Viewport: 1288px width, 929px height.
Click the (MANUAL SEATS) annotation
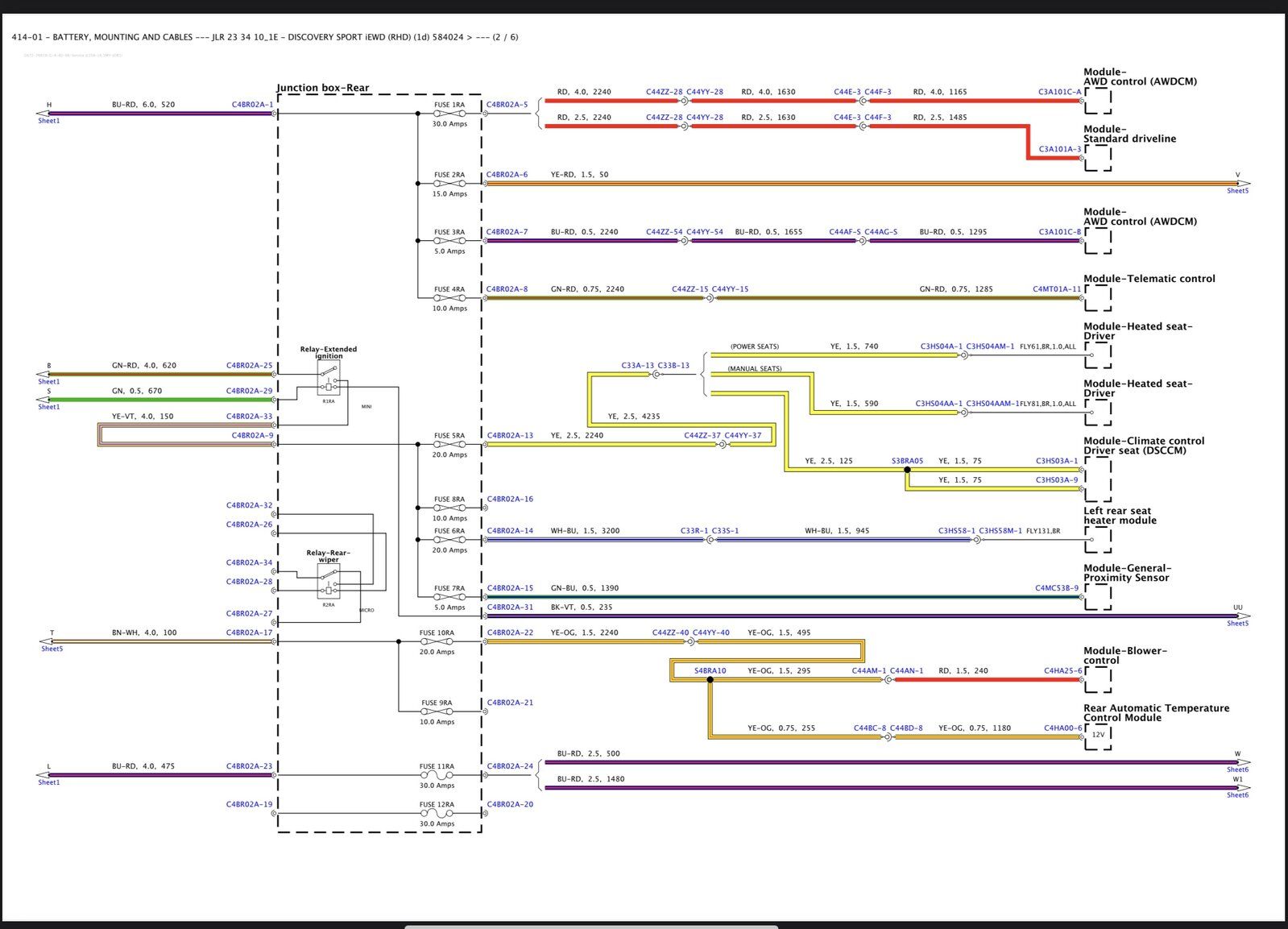point(755,369)
